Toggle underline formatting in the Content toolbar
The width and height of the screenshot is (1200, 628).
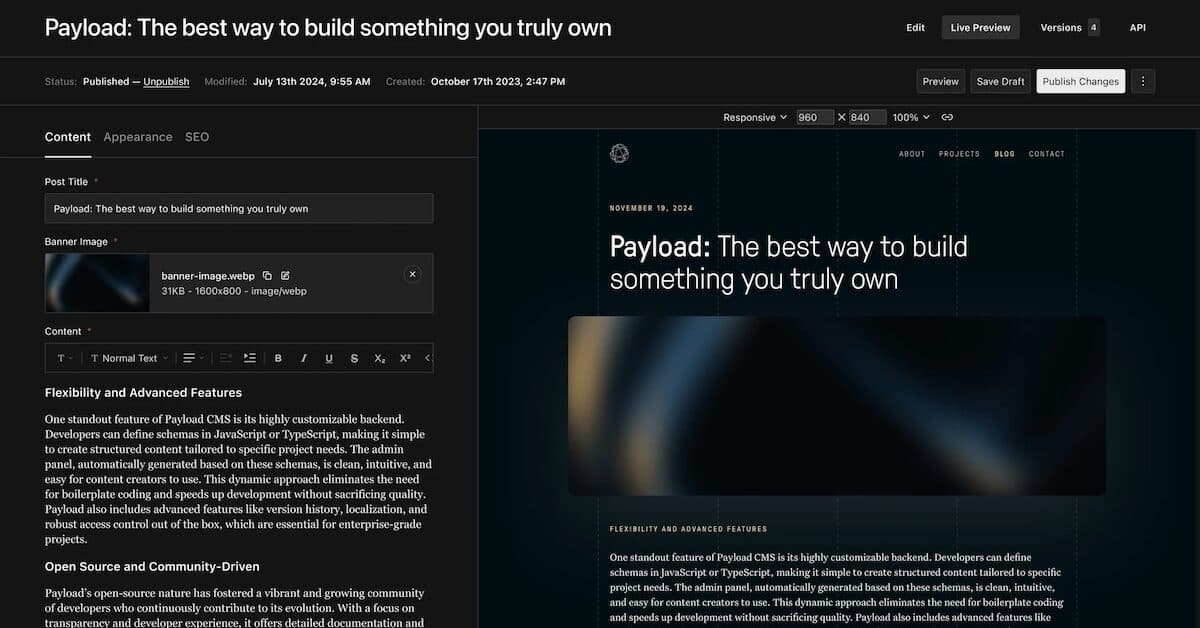tap(329, 358)
